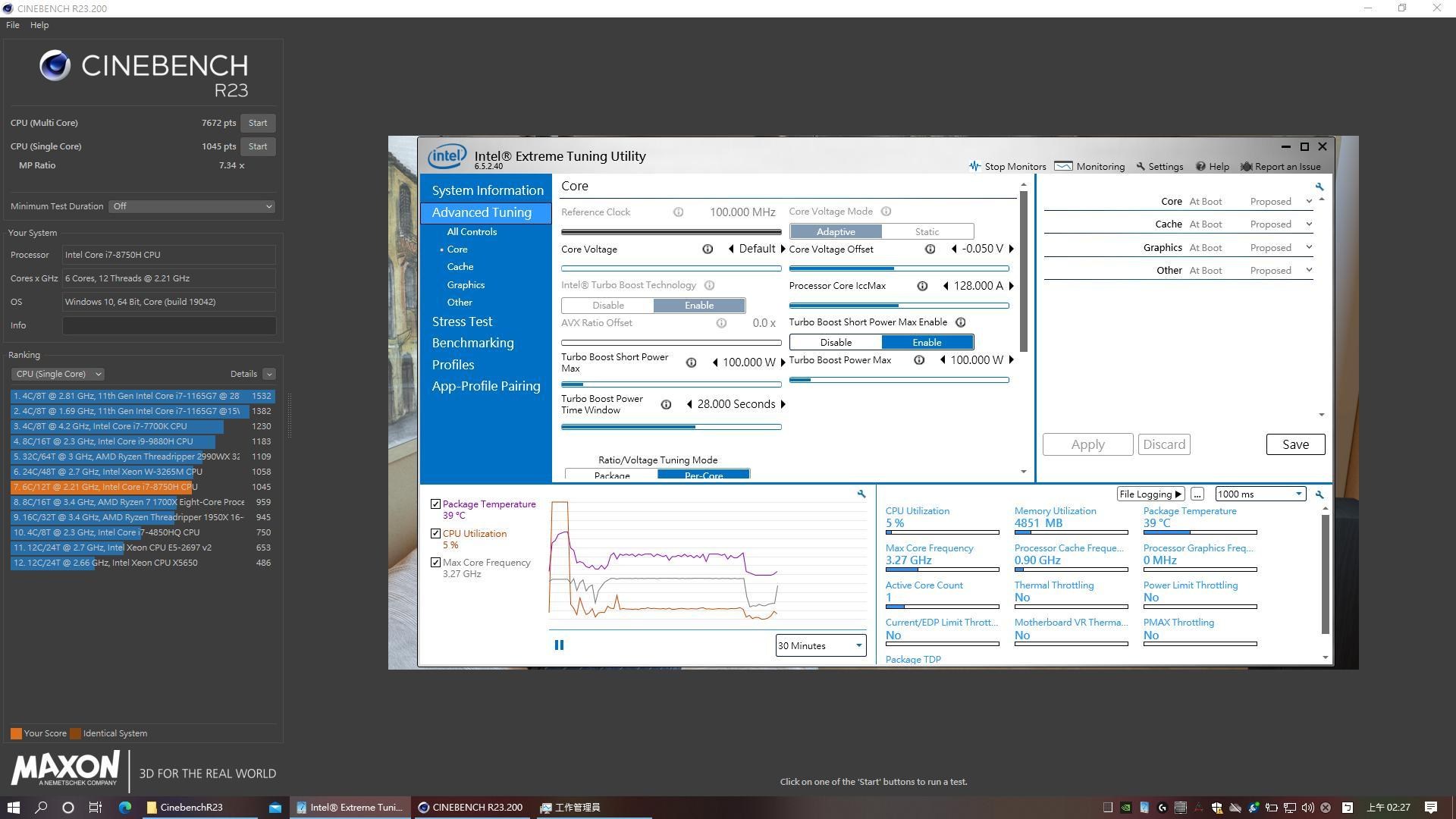Click wrench icon above the proposed settings panel
Image resolution: width=1456 pixels, height=819 pixels.
tap(1319, 187)
